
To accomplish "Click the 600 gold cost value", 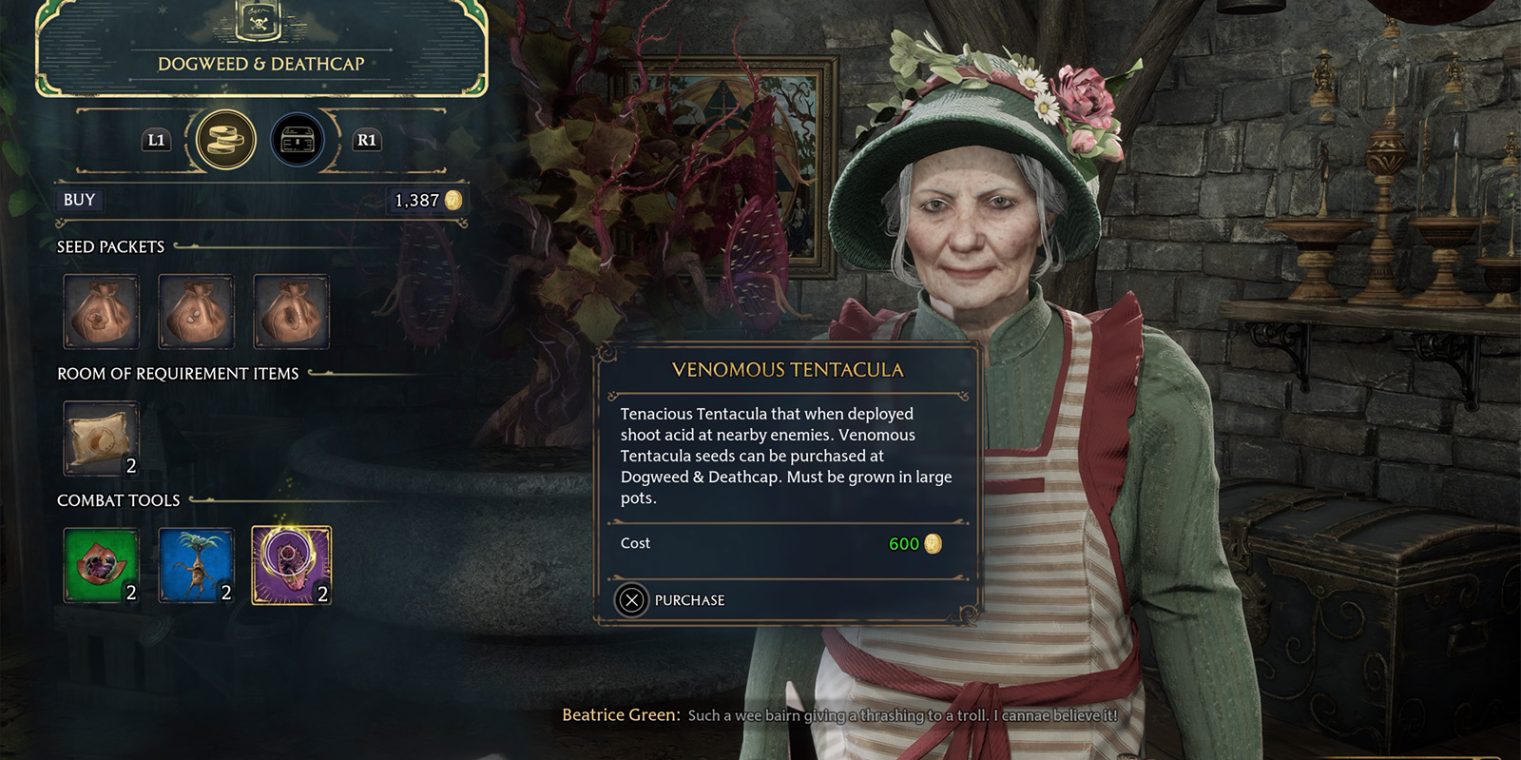I will tap(915, 544).
